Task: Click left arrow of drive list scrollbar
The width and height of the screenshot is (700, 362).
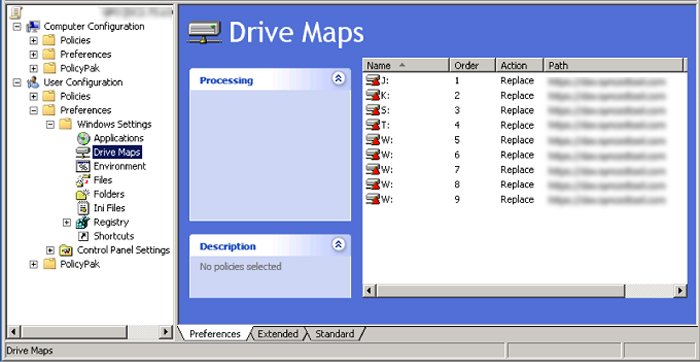Action: [x=369, y=291]
